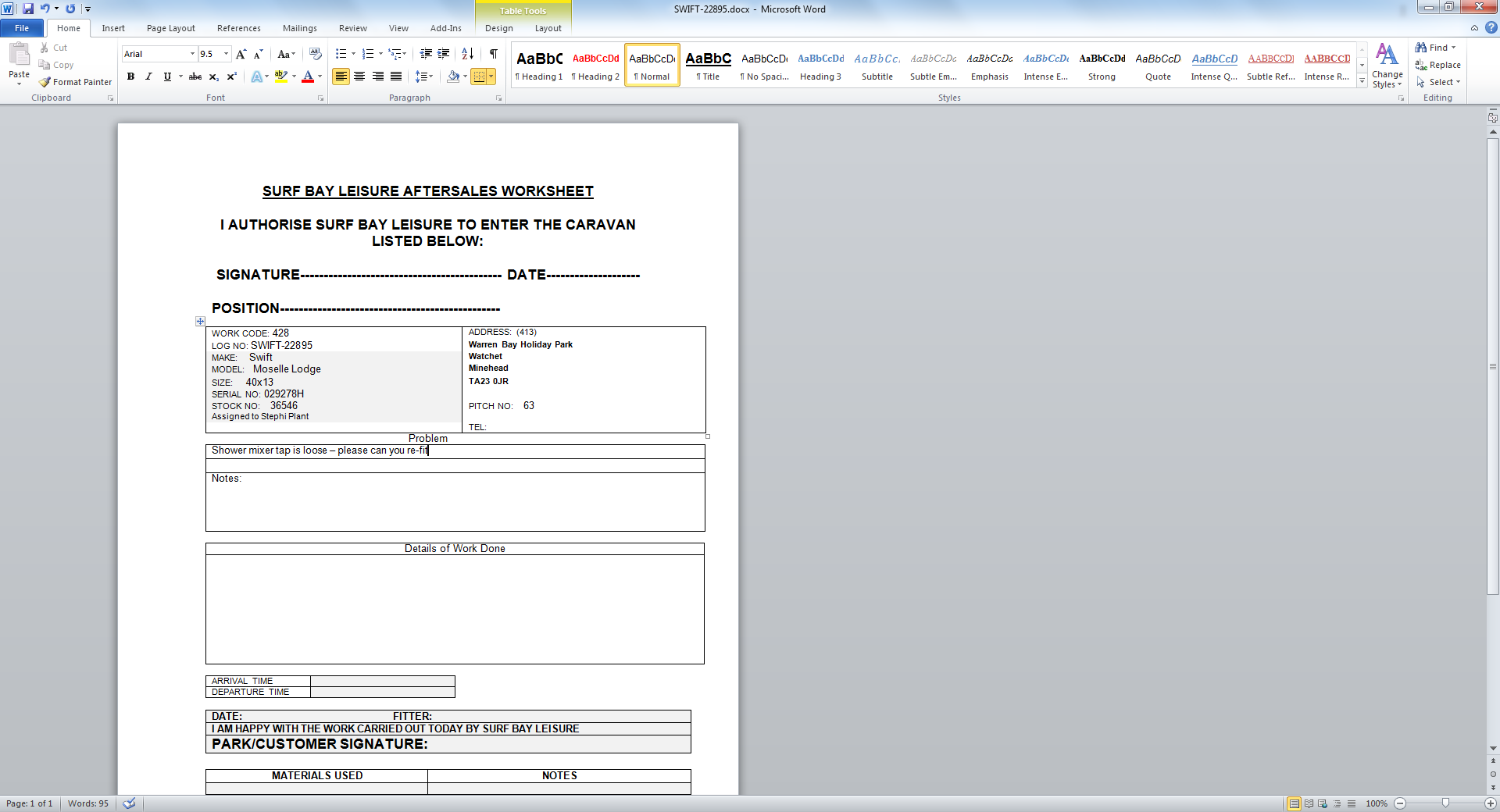Apply the Title style

pyautogui.click(x=708, y=66)
